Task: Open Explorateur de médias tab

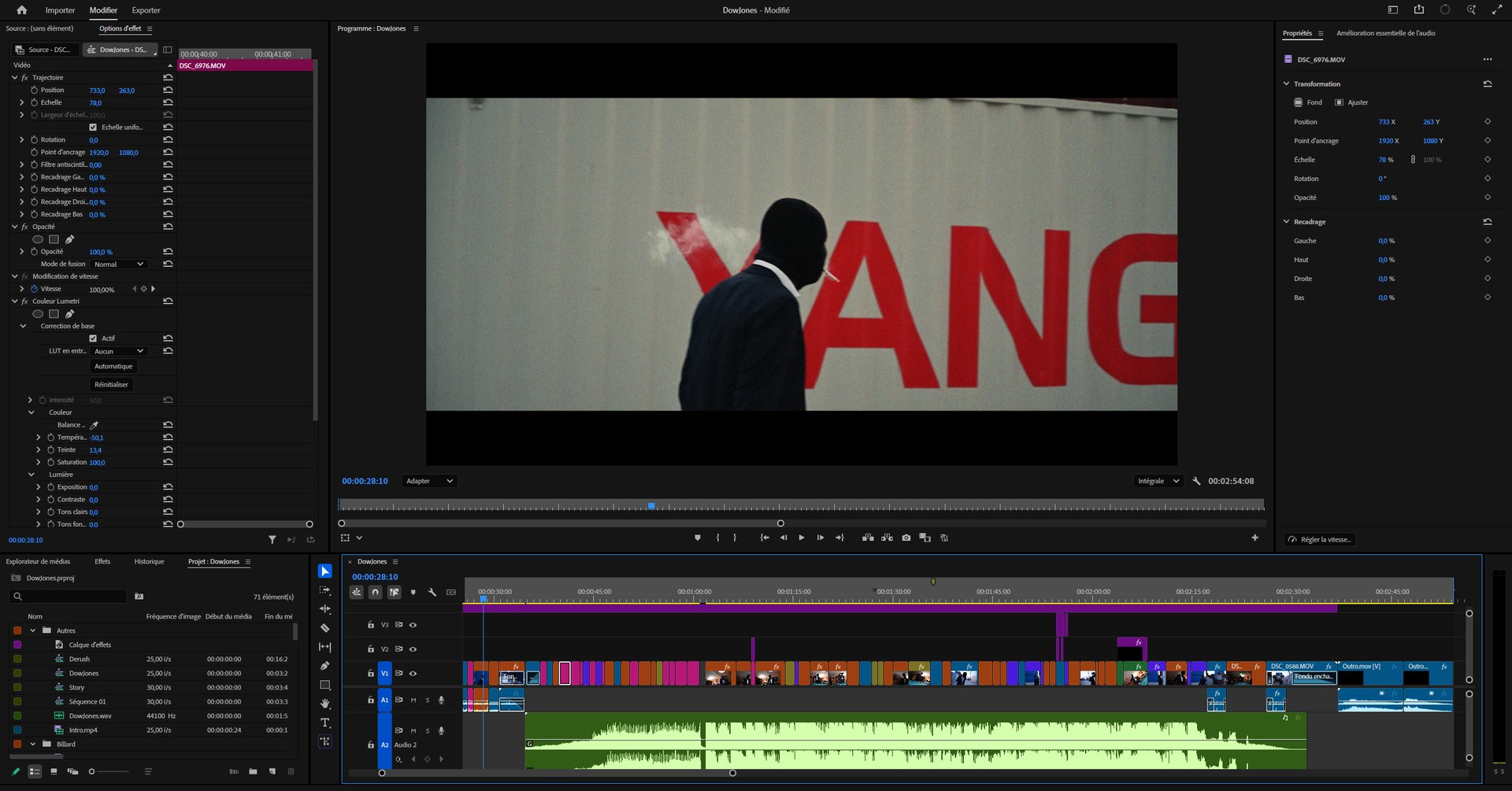Action: (38, 561)
